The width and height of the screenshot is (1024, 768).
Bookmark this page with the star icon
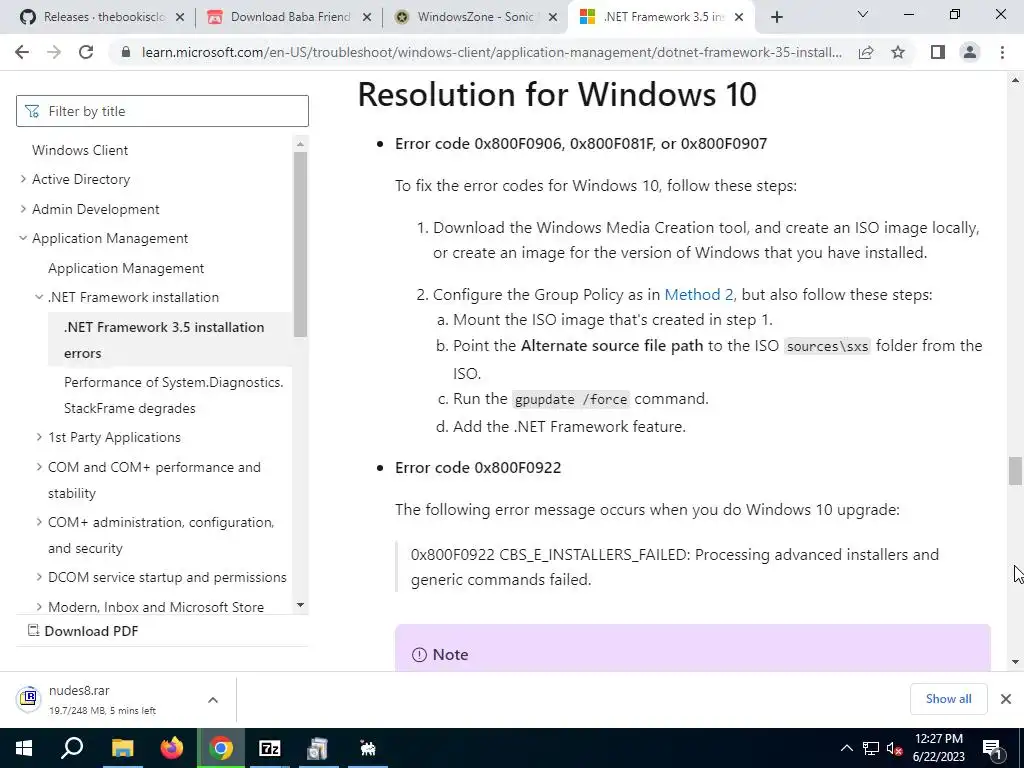click(898, 52)
